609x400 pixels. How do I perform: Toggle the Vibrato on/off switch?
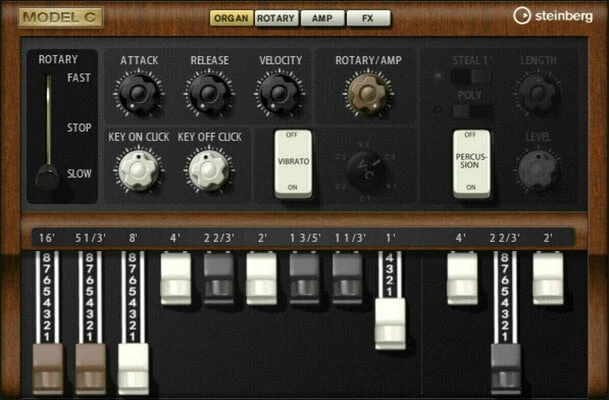(x=293, y=163)
